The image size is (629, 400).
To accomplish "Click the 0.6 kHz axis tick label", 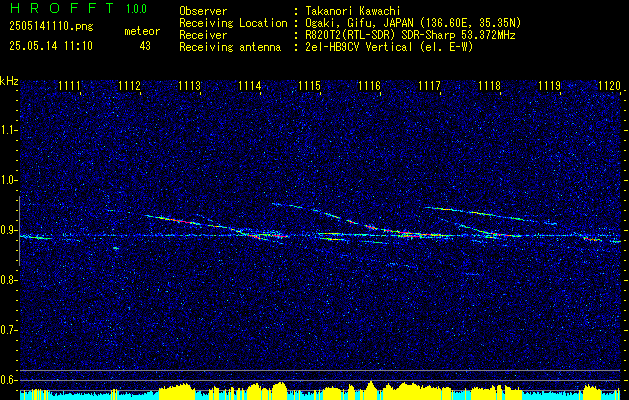I will click(9, 380).
